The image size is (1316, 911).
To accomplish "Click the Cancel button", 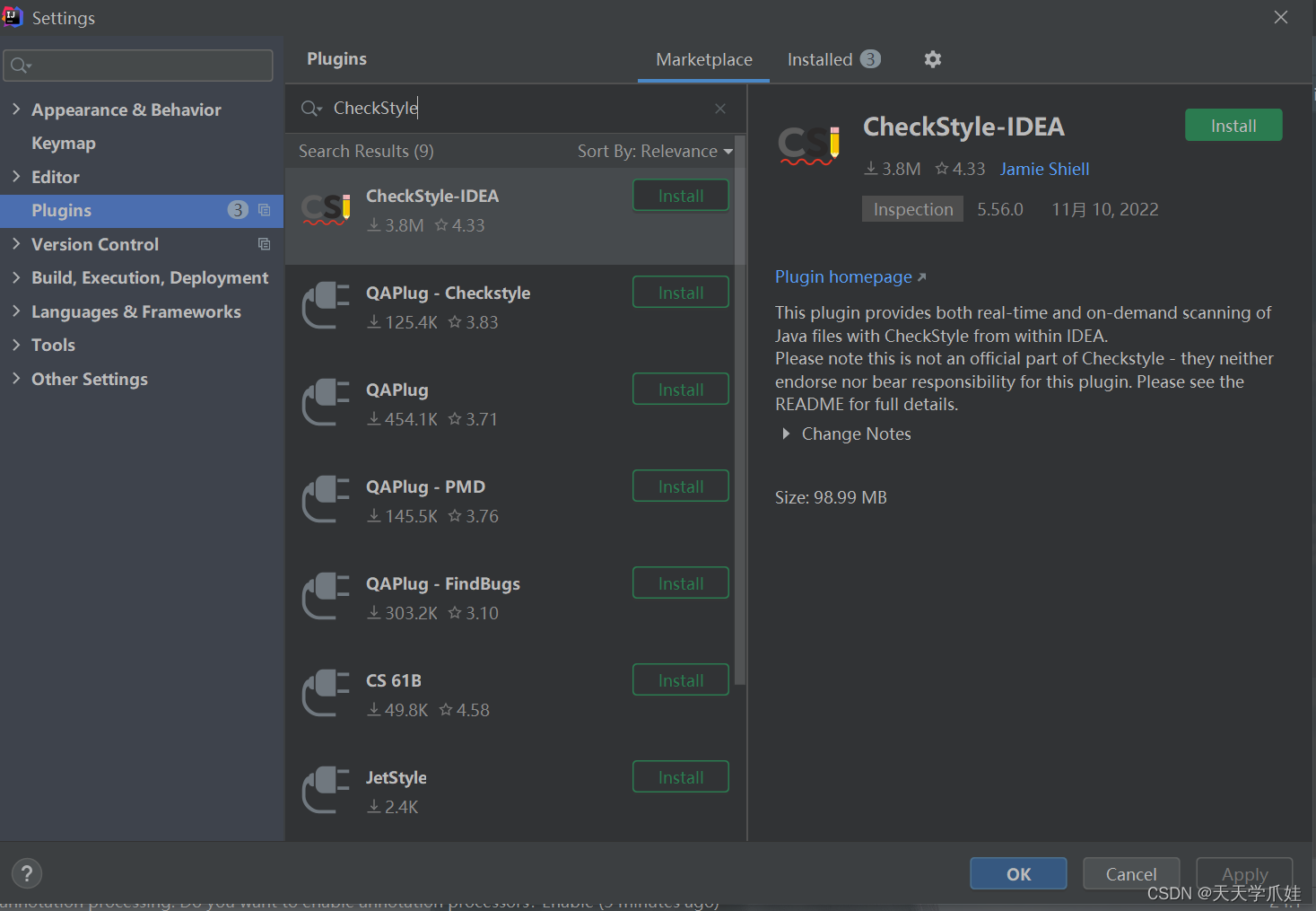I will [x=1131, y=873].
